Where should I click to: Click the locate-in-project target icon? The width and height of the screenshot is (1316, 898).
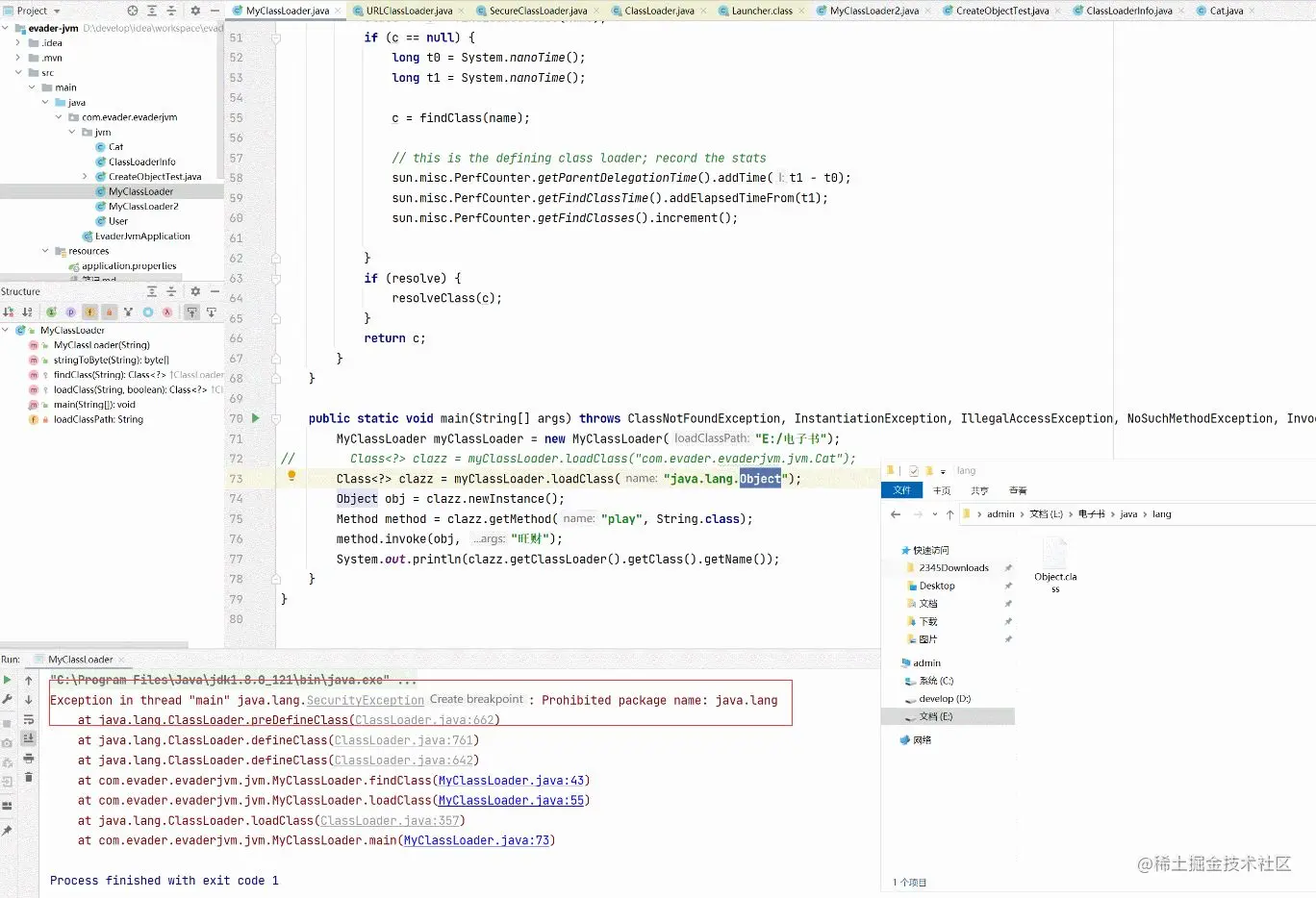click(x=133, y=11)
